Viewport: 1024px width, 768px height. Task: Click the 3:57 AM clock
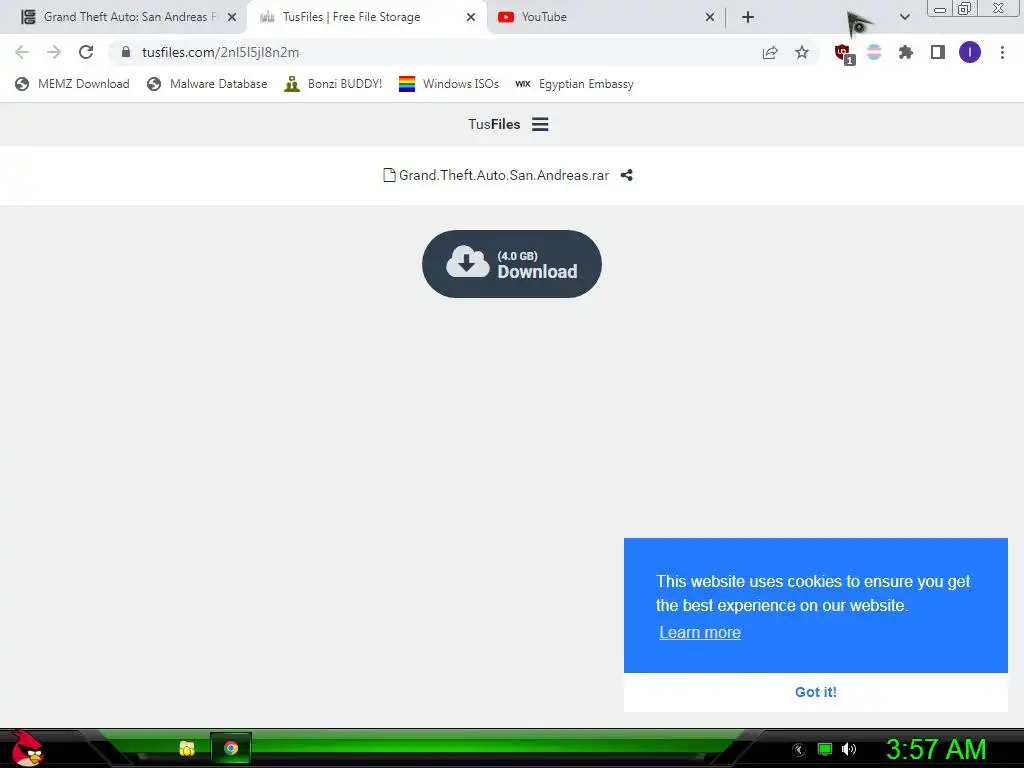click(936, 749)
